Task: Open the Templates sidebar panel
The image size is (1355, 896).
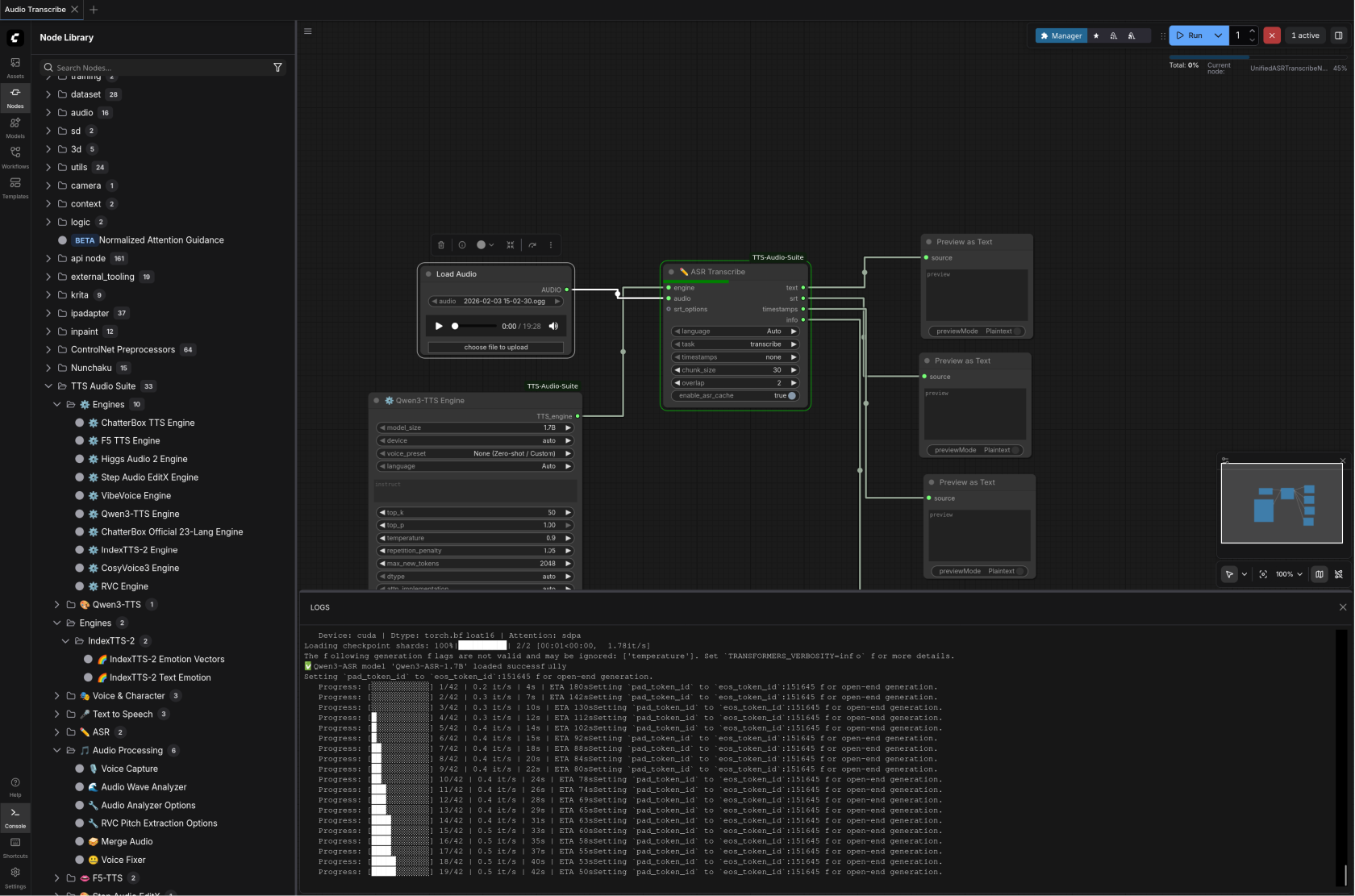Action: [15, 187]
